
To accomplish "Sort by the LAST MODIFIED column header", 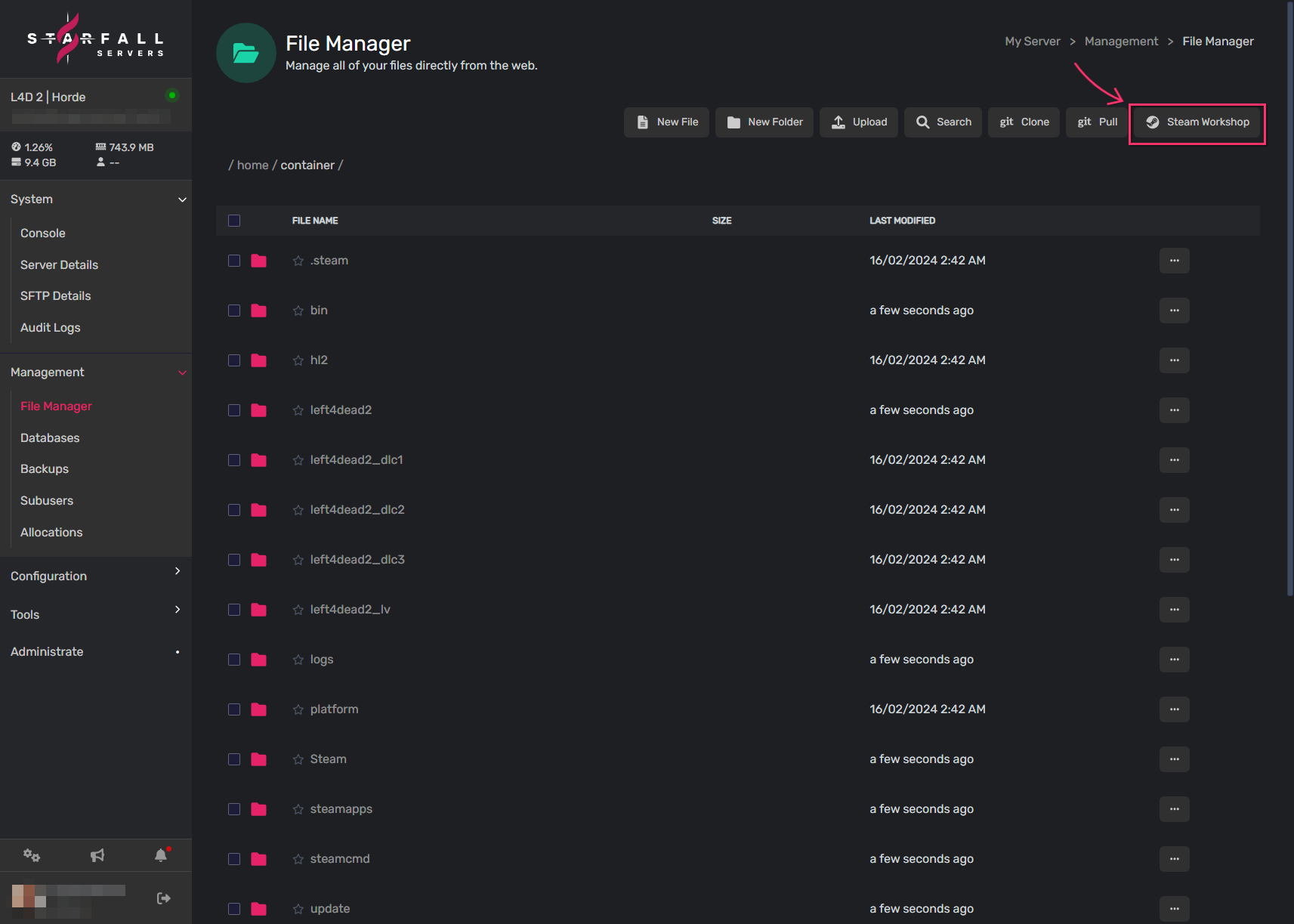I will tap(902, 221).
